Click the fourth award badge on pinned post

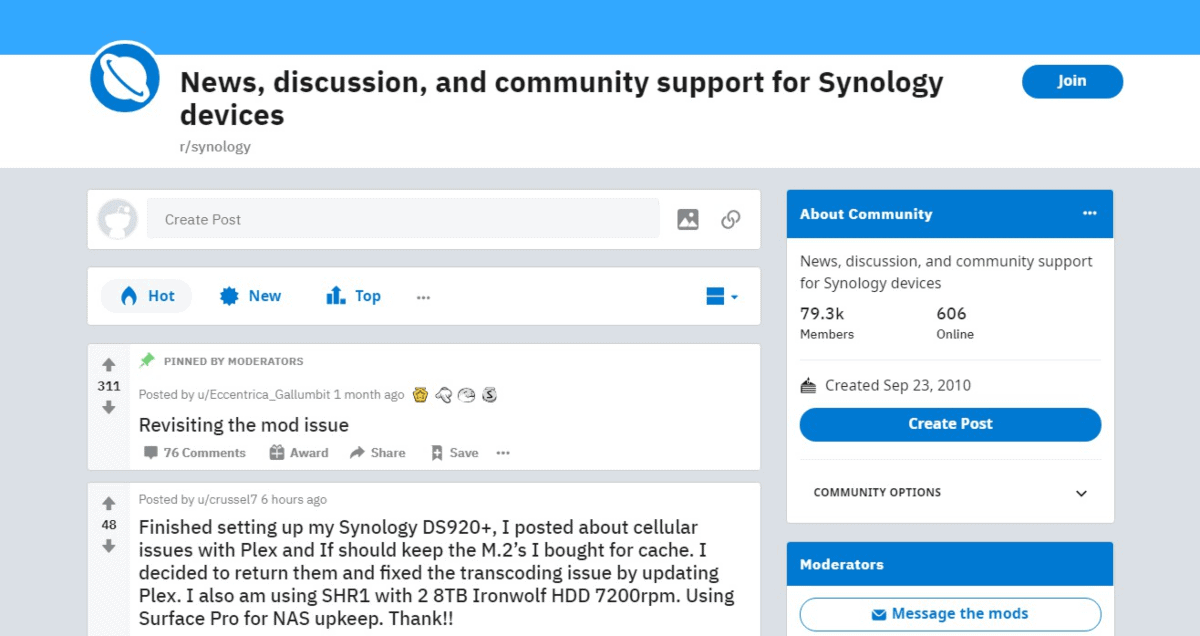[489, 394]
